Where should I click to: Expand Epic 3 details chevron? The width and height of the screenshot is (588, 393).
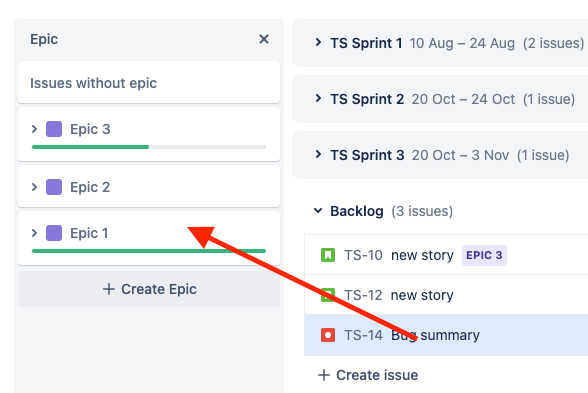point(34,129)
